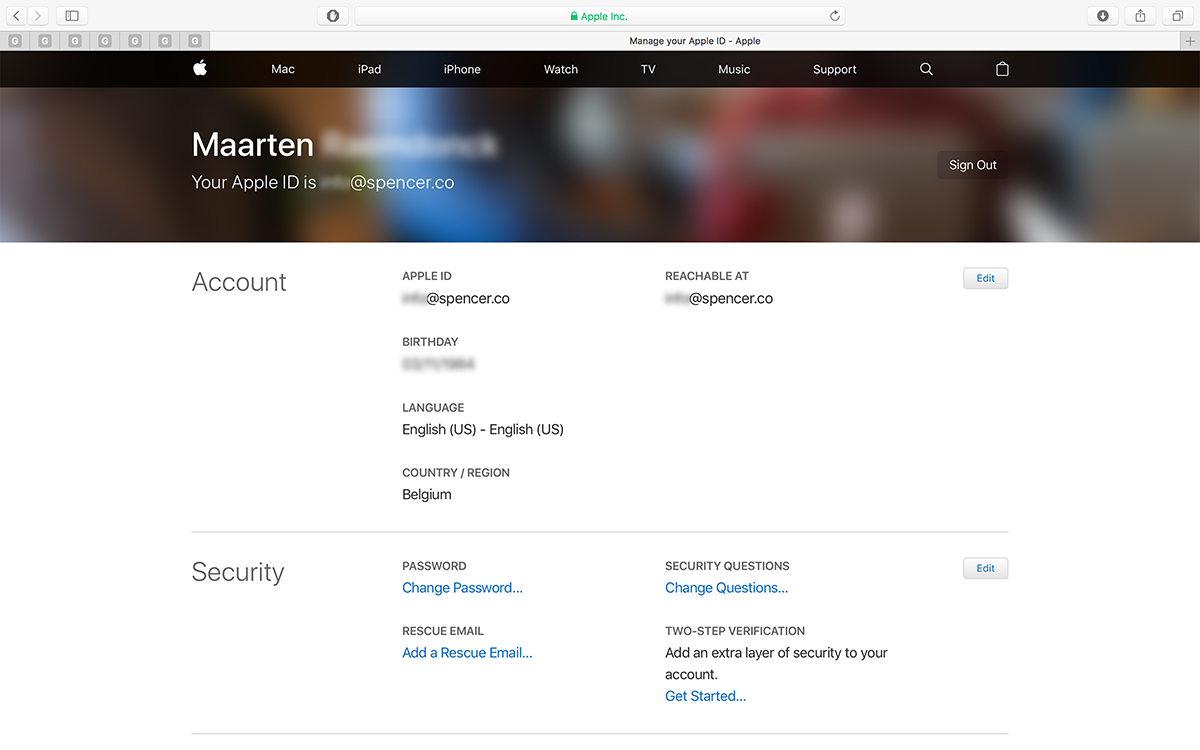Click the Apple logo in the navigation bar
Image resolution: width=1200 pixels, height=750 pixels.
click(199, 69)
